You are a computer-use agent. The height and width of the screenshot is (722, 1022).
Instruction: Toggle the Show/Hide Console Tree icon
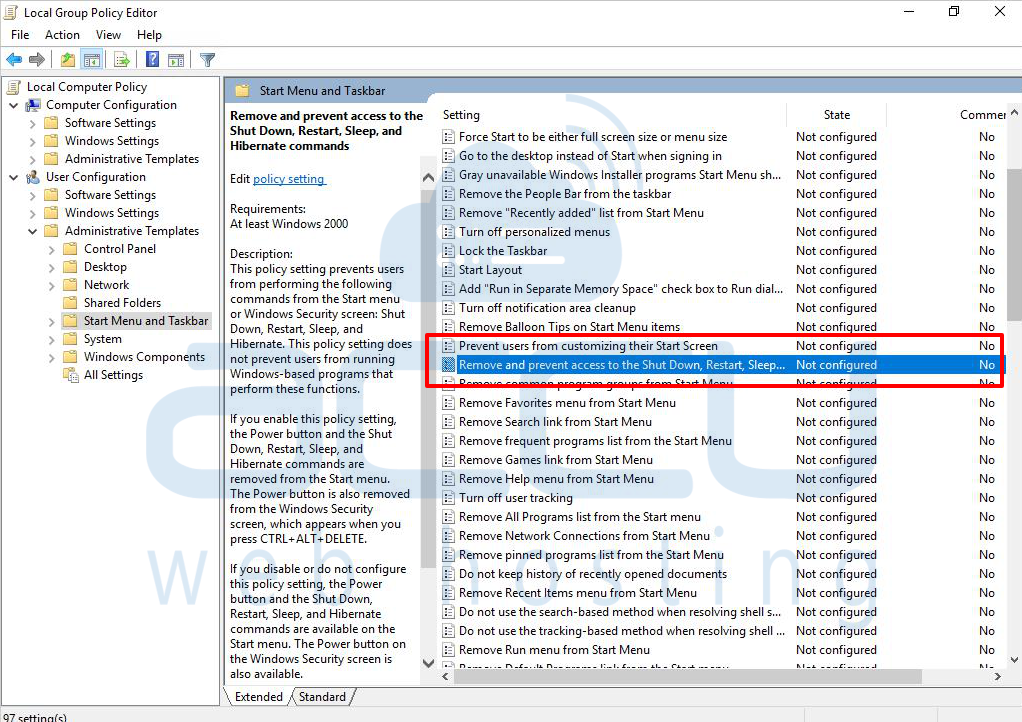(92, 59)
